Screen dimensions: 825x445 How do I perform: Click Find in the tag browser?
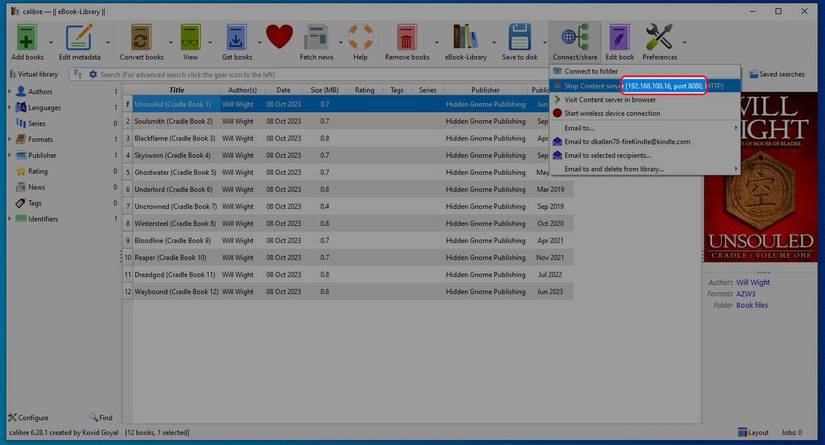coord(101,418)
